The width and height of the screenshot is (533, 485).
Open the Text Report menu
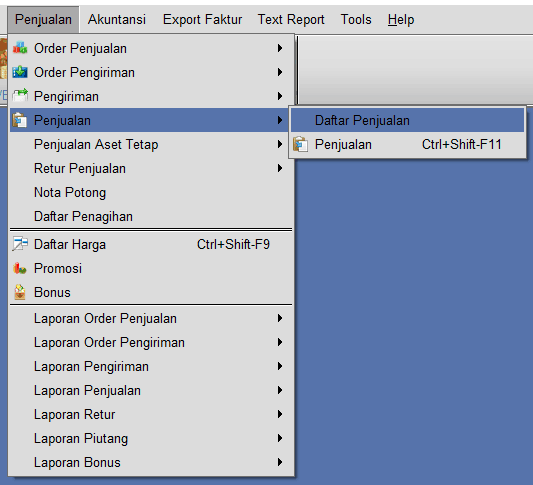coord(291,19)
